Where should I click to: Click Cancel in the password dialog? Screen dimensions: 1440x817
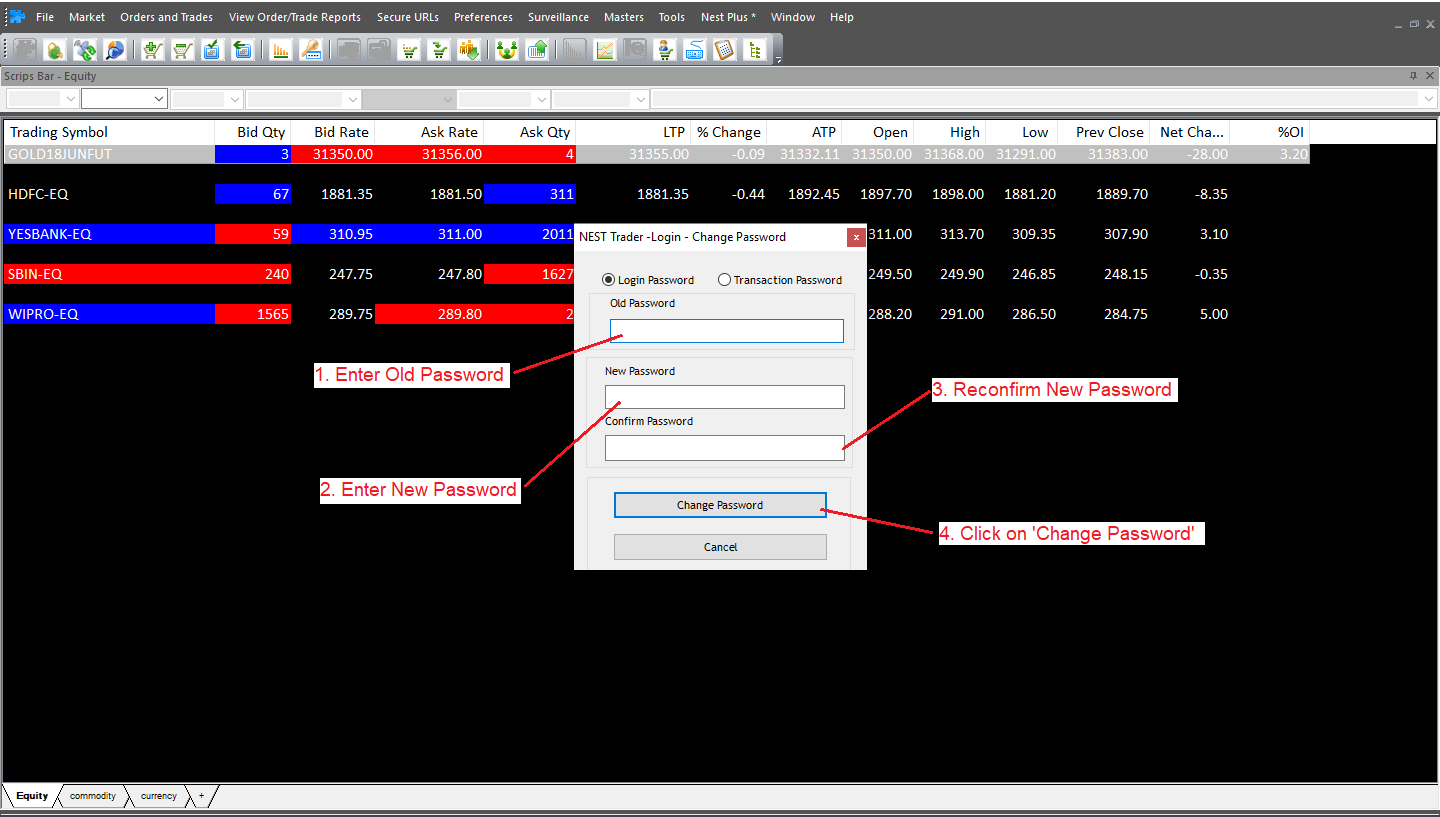pos(720,547)
